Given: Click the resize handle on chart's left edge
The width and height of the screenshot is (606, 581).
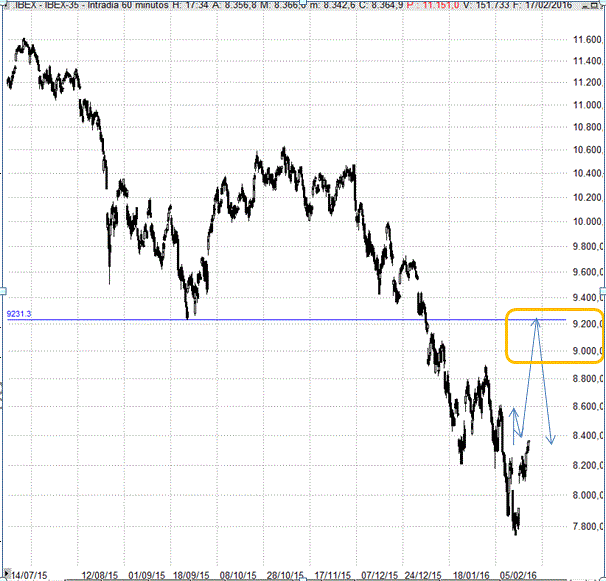Looking at the screenshot, I should click(x=2, y=291).
